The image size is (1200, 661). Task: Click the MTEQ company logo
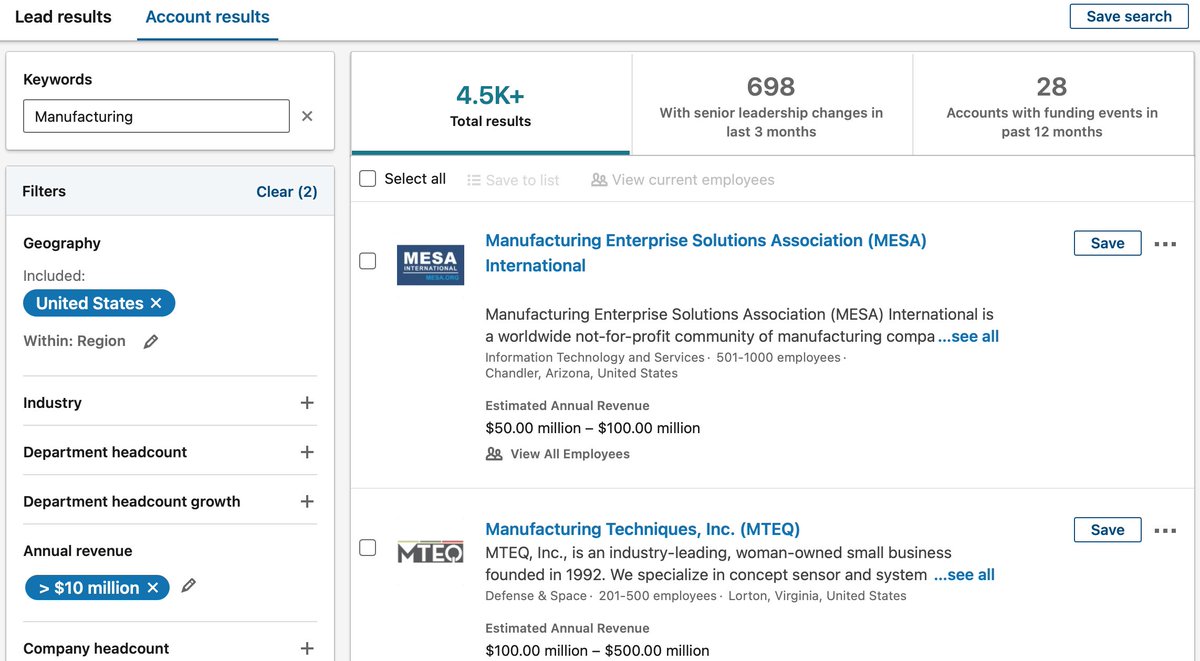pos(430,552)
